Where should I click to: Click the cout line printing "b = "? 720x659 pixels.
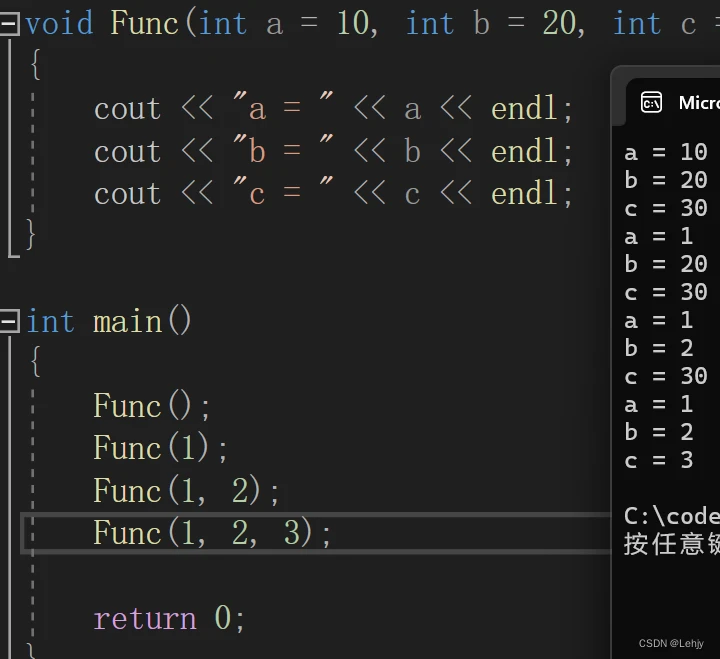(333, 151)
